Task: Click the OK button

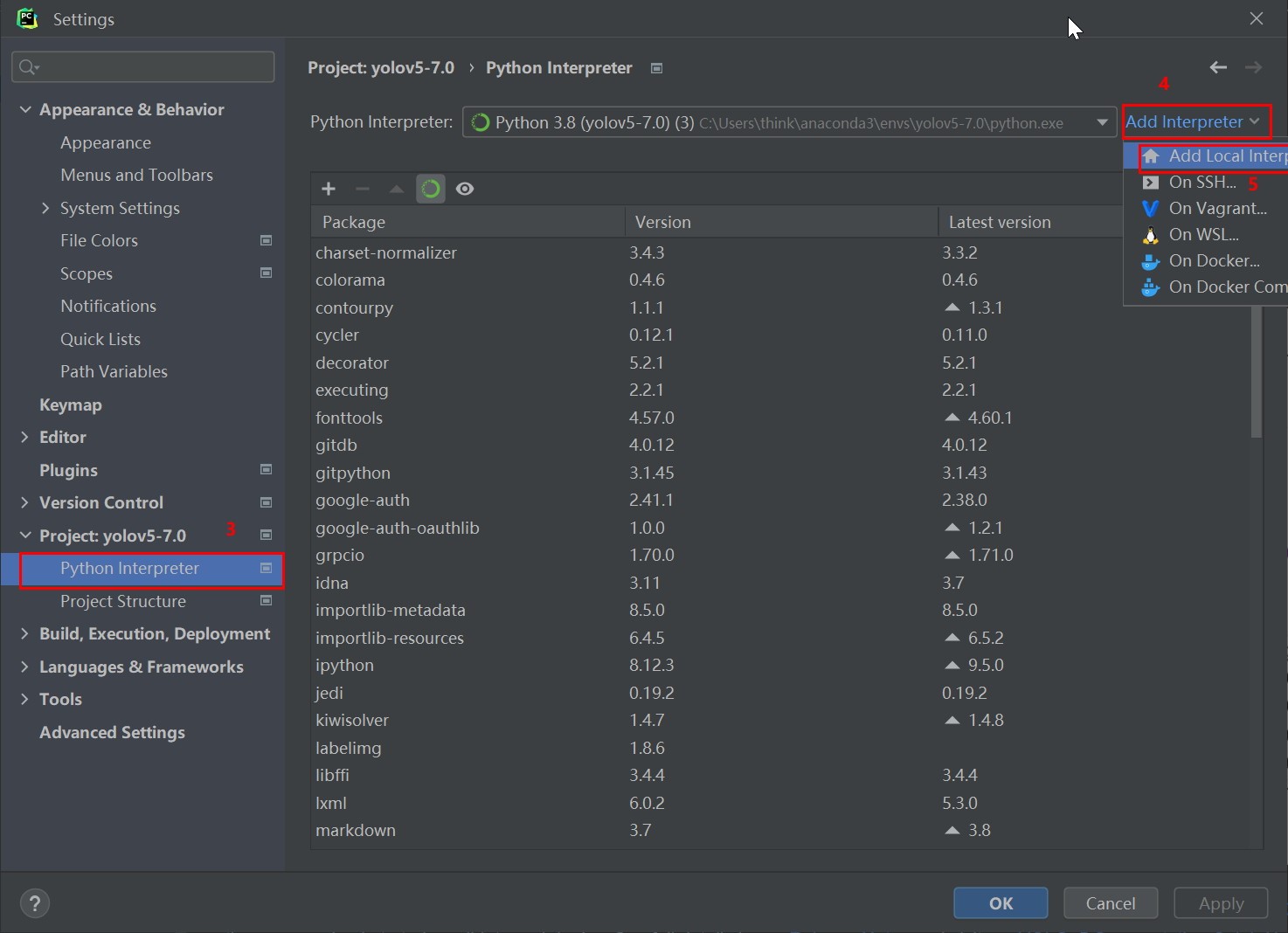Action: click(x=1001, y=903)
